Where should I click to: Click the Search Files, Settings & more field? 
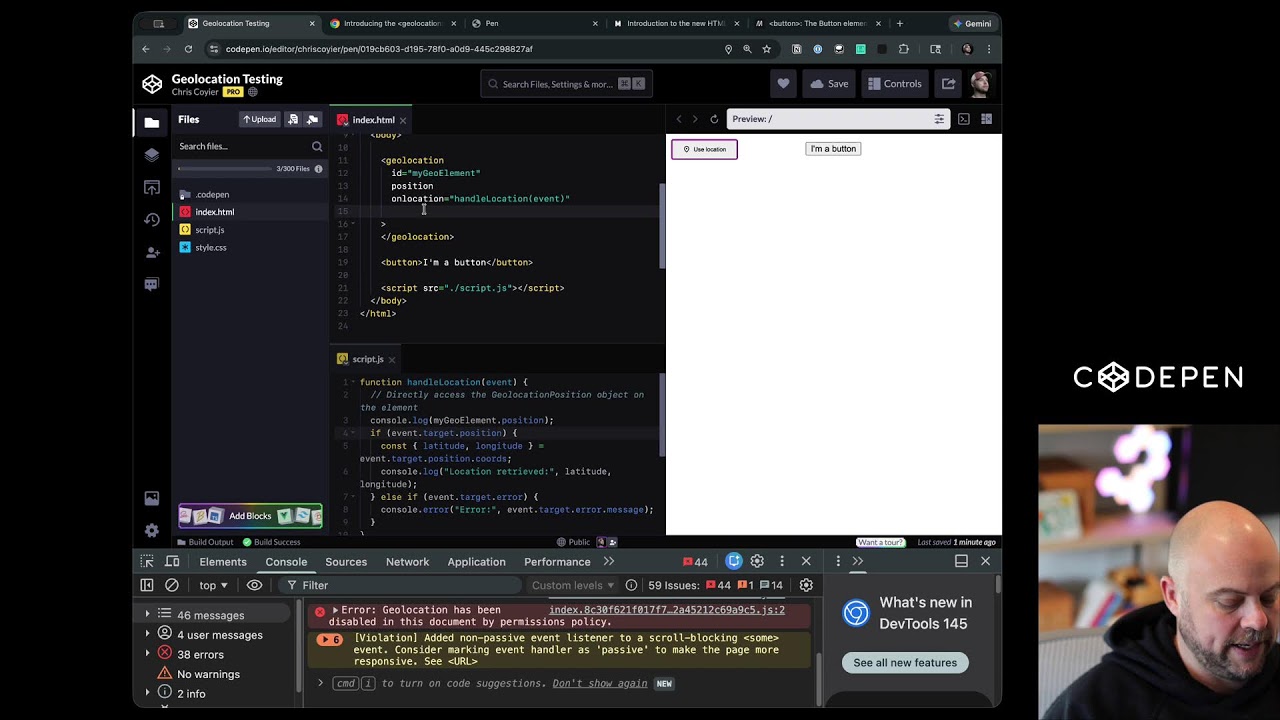click(x=566, y=84)
